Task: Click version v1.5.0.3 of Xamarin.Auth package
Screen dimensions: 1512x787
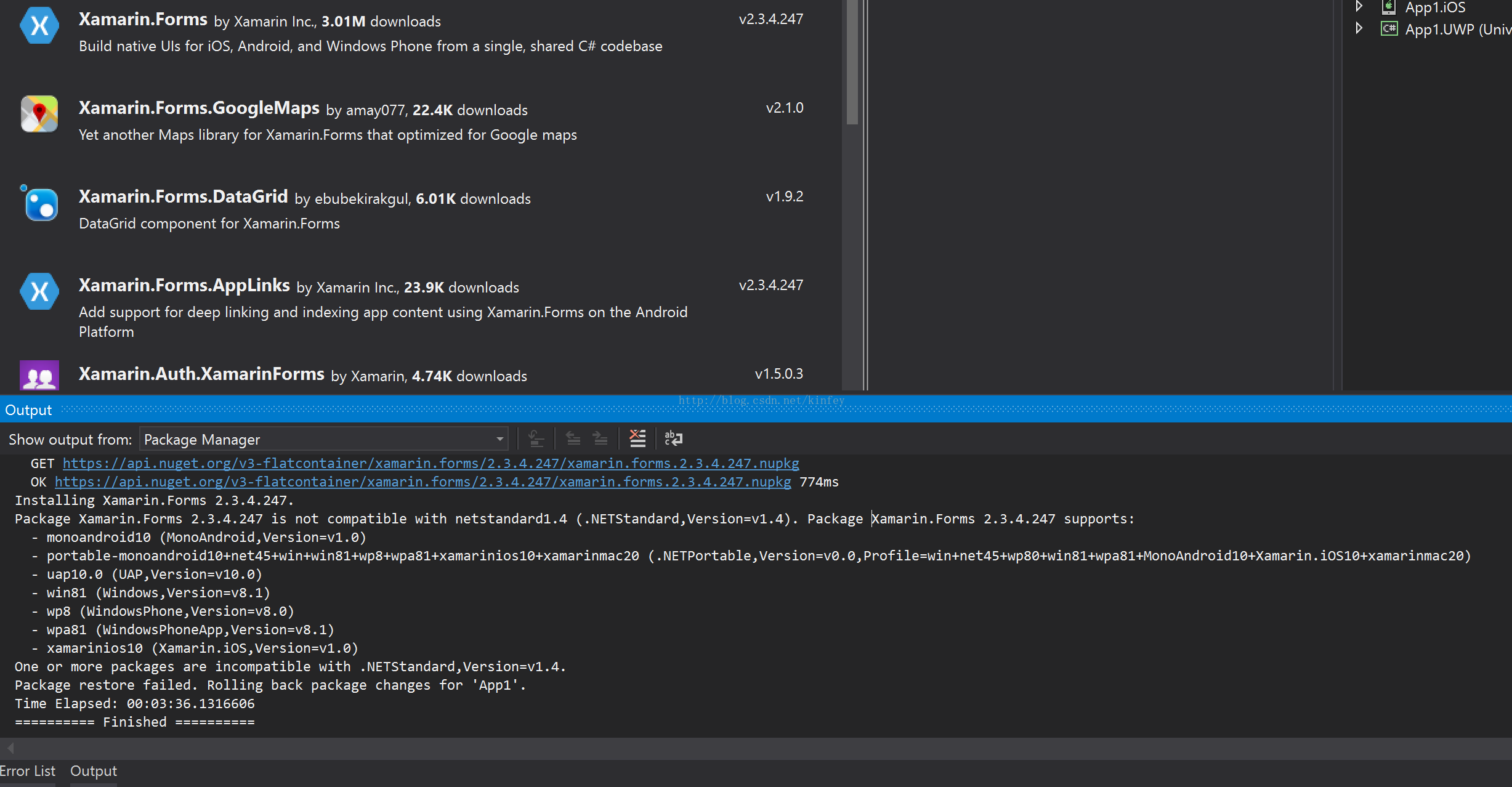Action: (778, 374)
